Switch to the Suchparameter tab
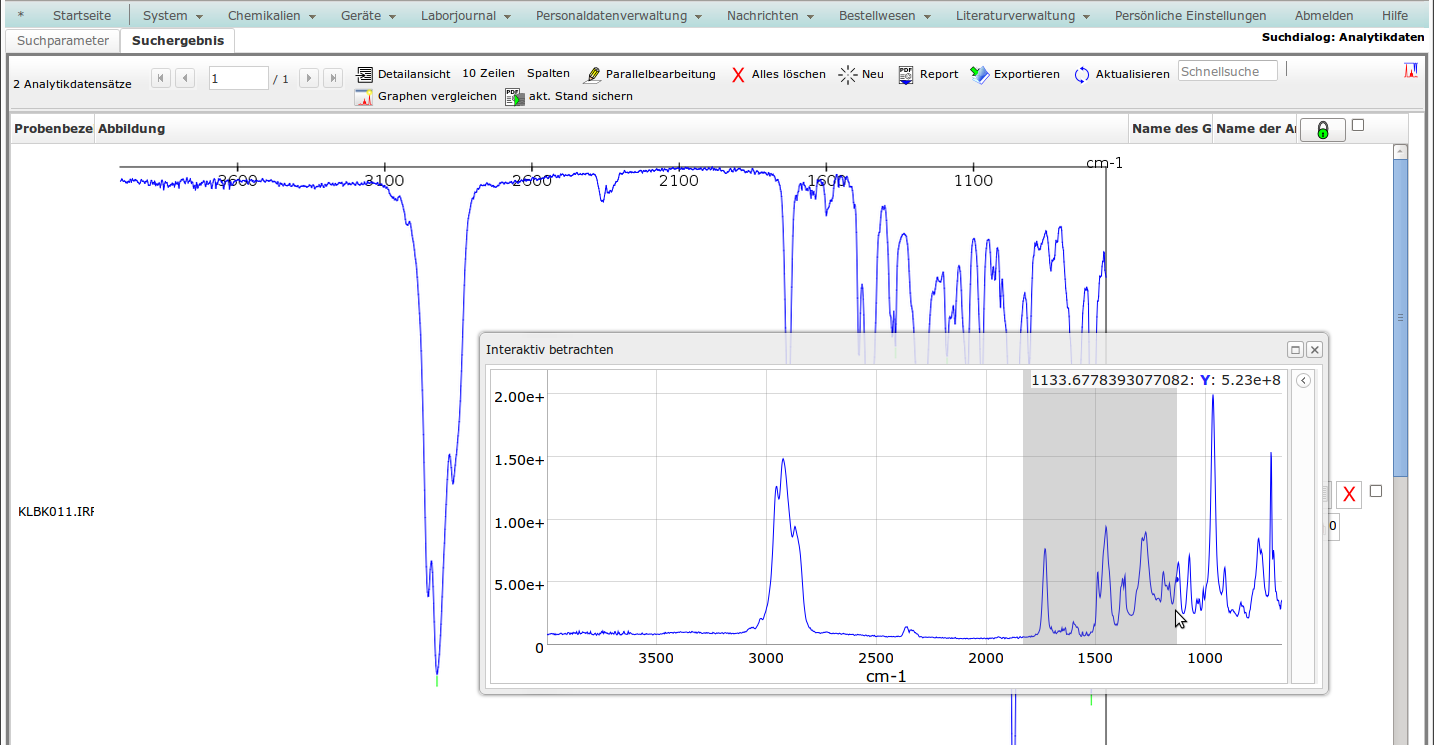This screenshot has width=1434, height=745. 63,41
